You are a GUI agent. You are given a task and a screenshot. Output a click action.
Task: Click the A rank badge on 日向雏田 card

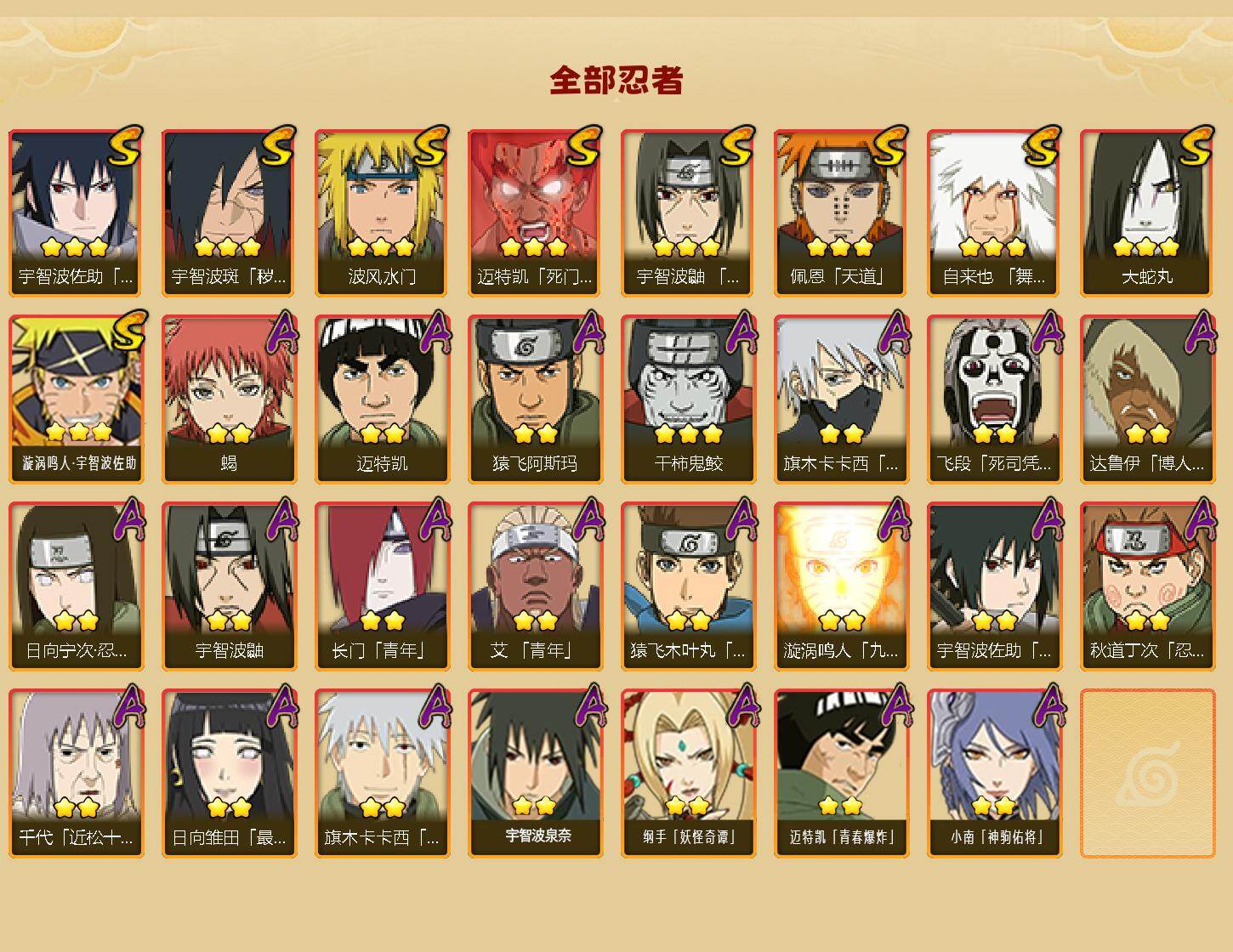(x=280, y=707)
